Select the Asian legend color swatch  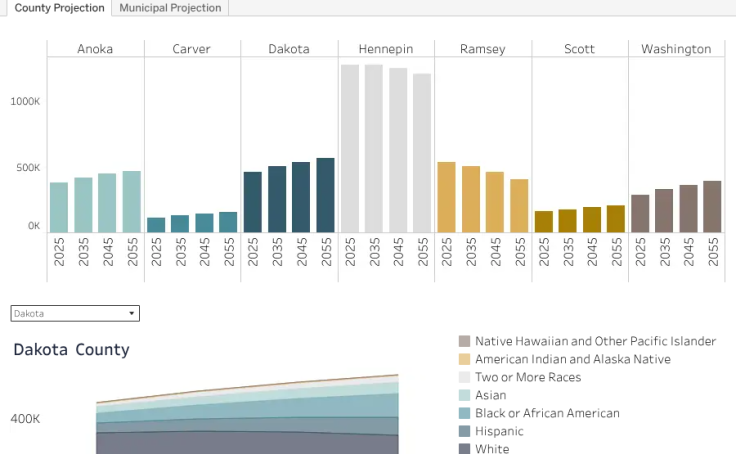click(x=464, y=395)
